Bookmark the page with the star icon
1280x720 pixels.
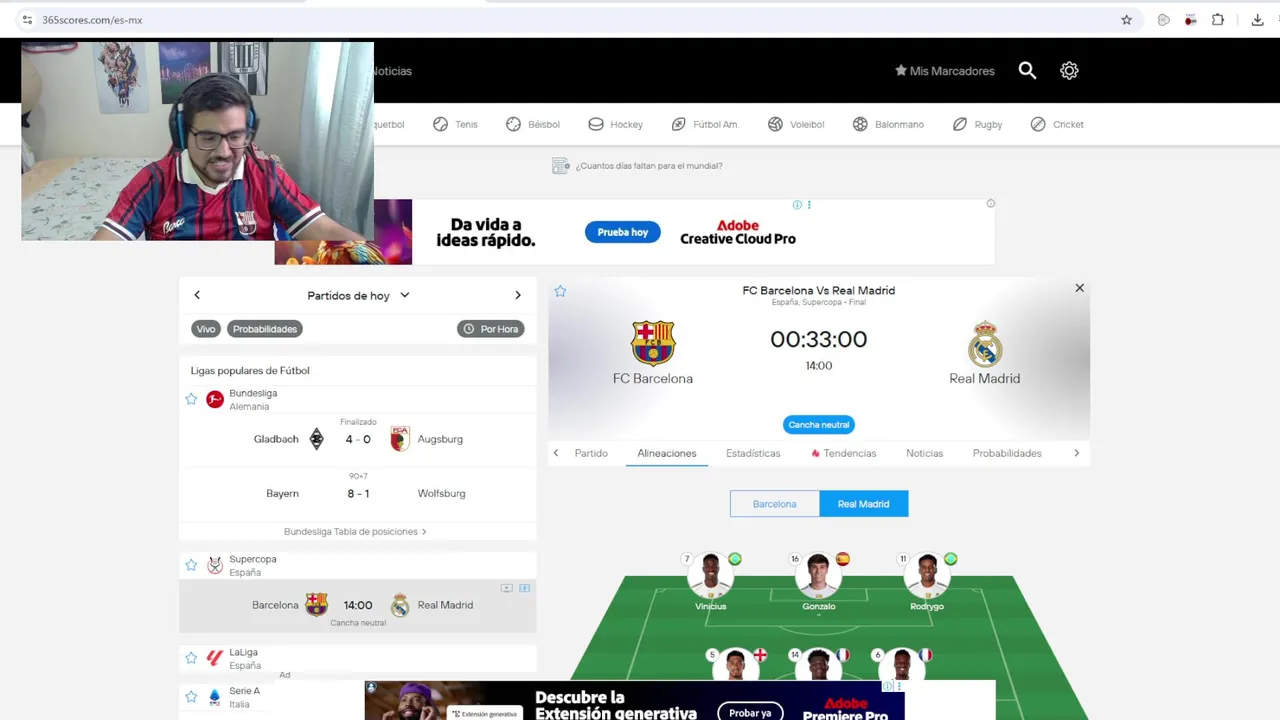pyautogui.click(x=1126, y=20)
